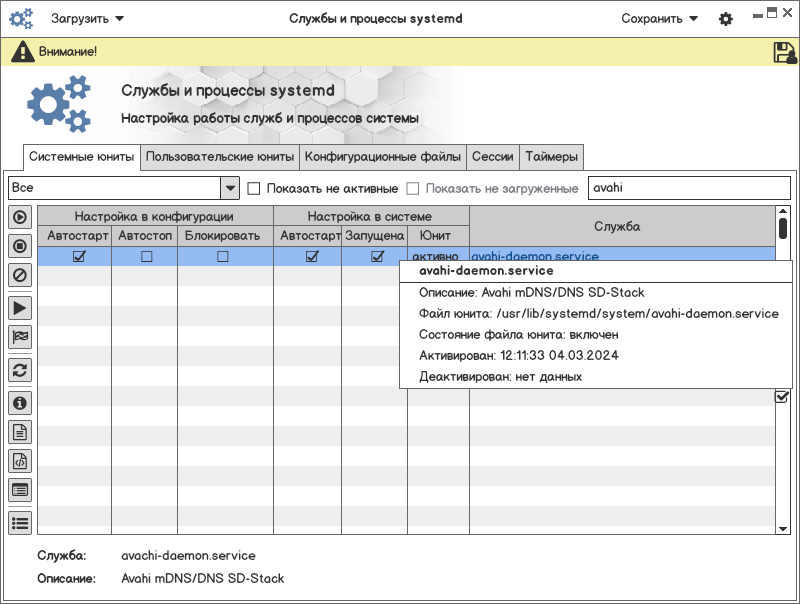Click the bulleted list icon at sidebar bottom
This screenshot has width=800, height=604.
(x=20, y=521)
